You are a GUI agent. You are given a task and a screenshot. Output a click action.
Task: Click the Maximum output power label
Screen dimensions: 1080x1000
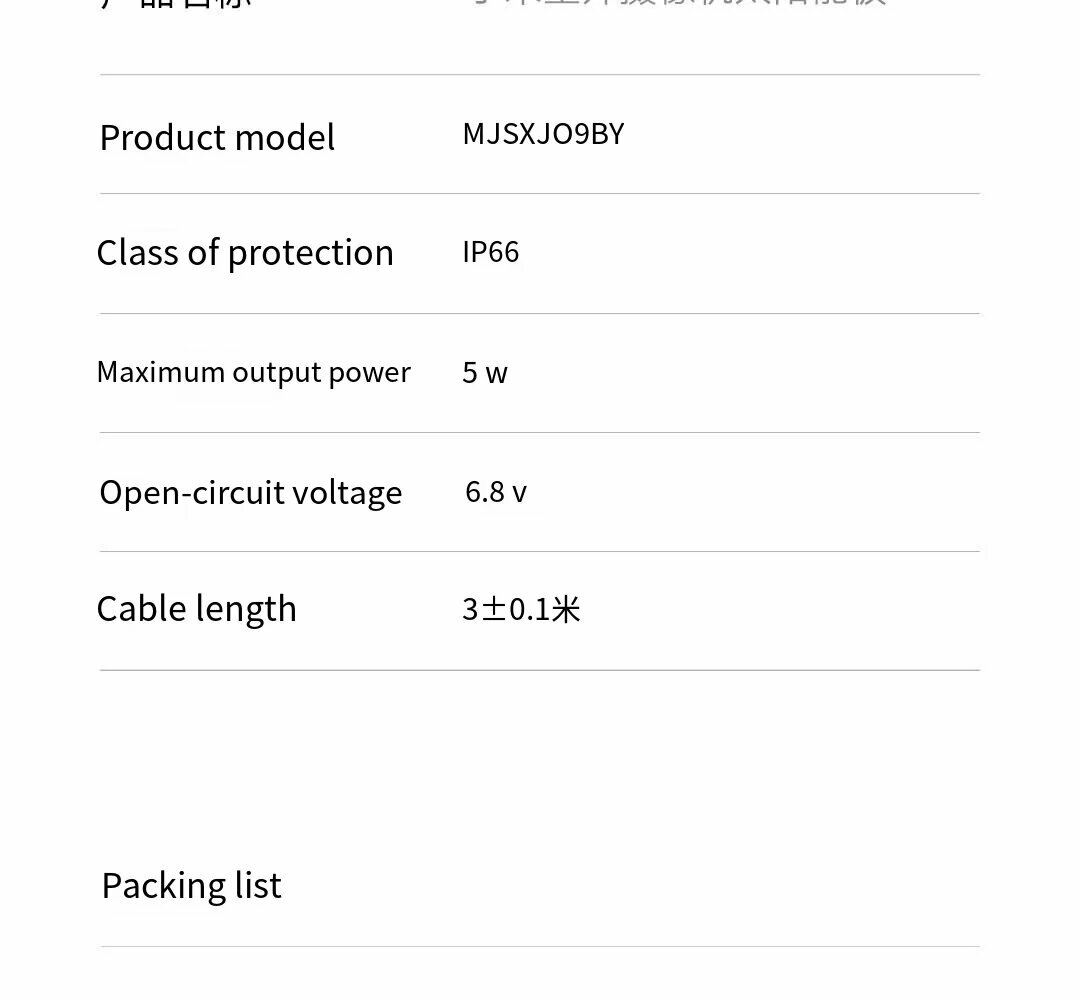(x=253, y=372)
